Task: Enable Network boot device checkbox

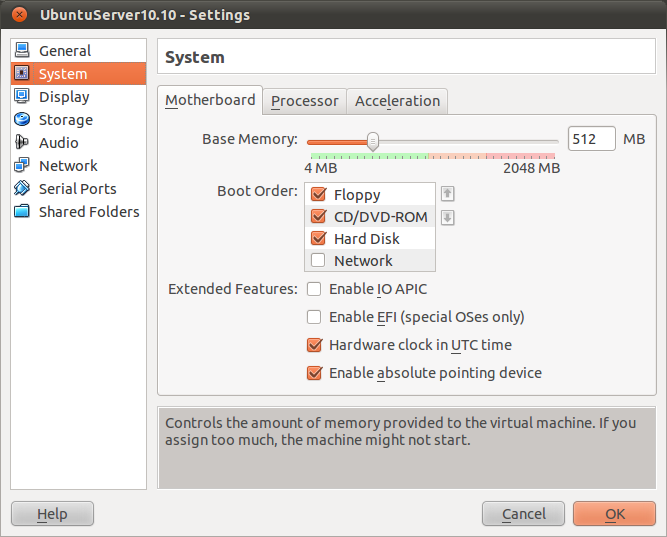Action: click(319, 261)
